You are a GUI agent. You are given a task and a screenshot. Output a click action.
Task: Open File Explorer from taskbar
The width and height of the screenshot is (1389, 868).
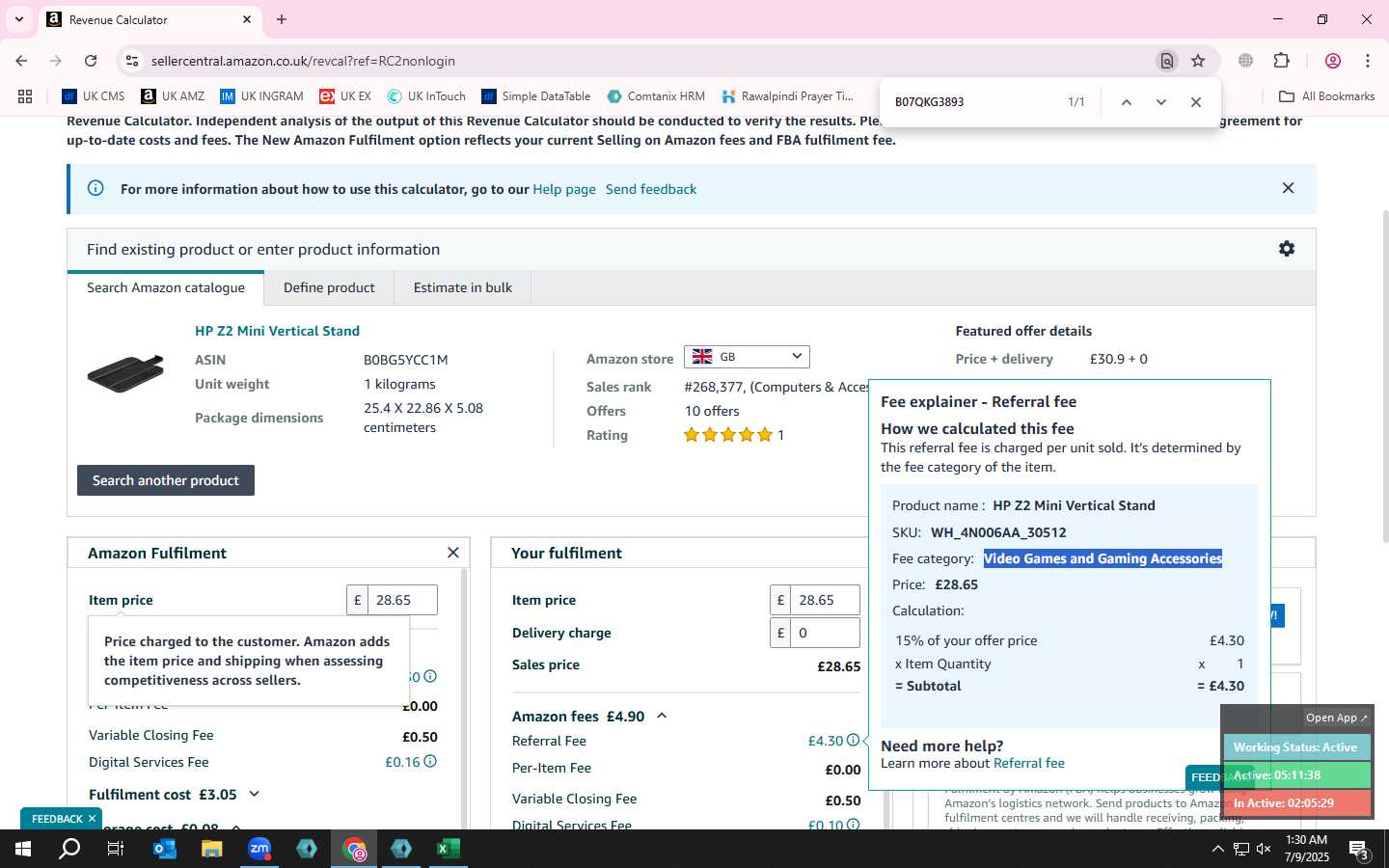(x=211, y=849)
